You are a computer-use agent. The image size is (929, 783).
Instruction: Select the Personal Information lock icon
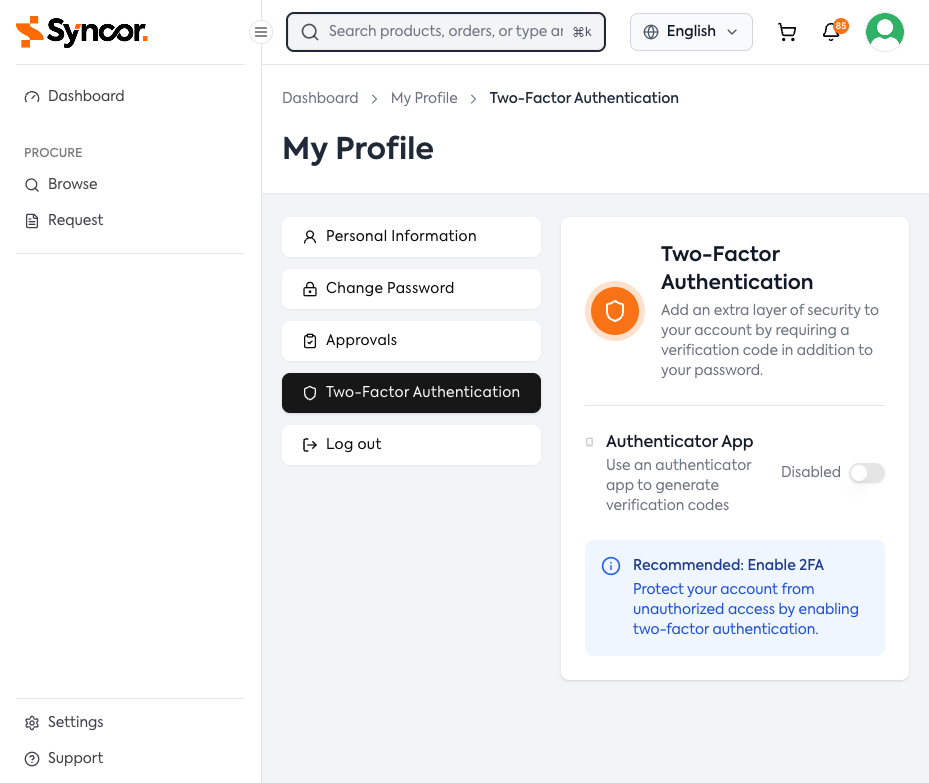[x=309, y=237]
